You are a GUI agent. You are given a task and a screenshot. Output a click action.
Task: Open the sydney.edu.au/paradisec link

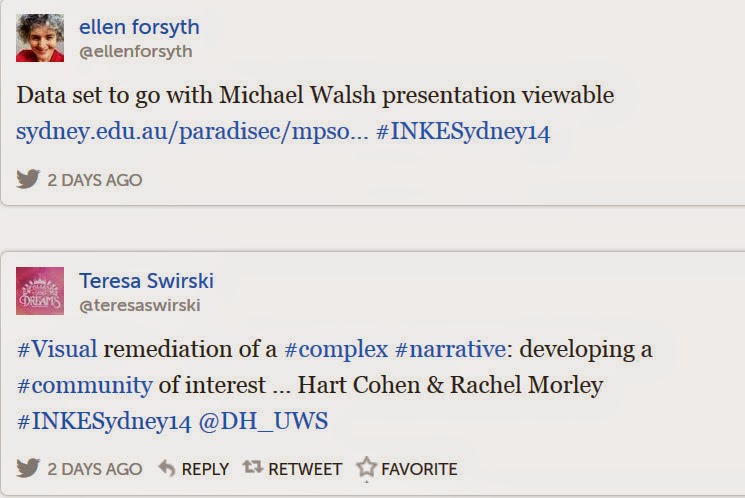(x=191, y=131)
